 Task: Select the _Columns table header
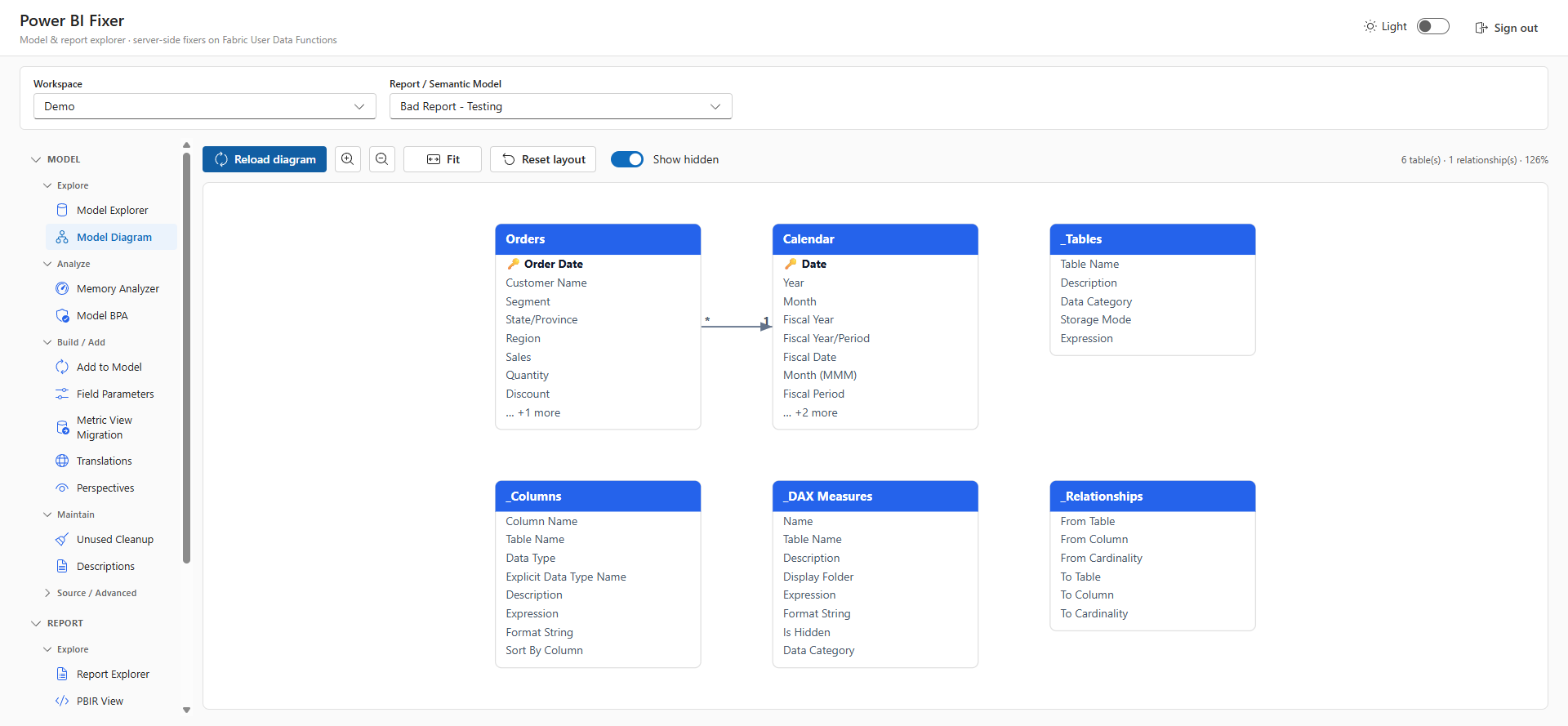pyautogui.click(x=598, y=497)
